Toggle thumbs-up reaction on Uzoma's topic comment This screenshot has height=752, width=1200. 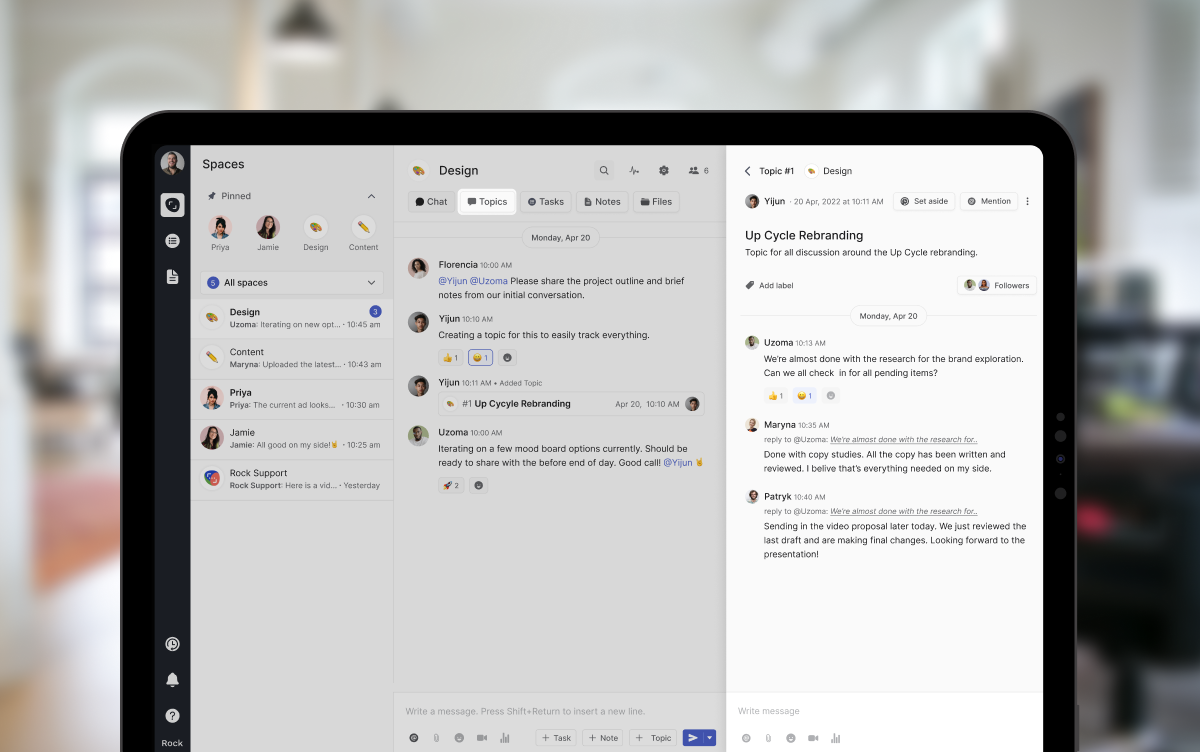coord(775,395)
